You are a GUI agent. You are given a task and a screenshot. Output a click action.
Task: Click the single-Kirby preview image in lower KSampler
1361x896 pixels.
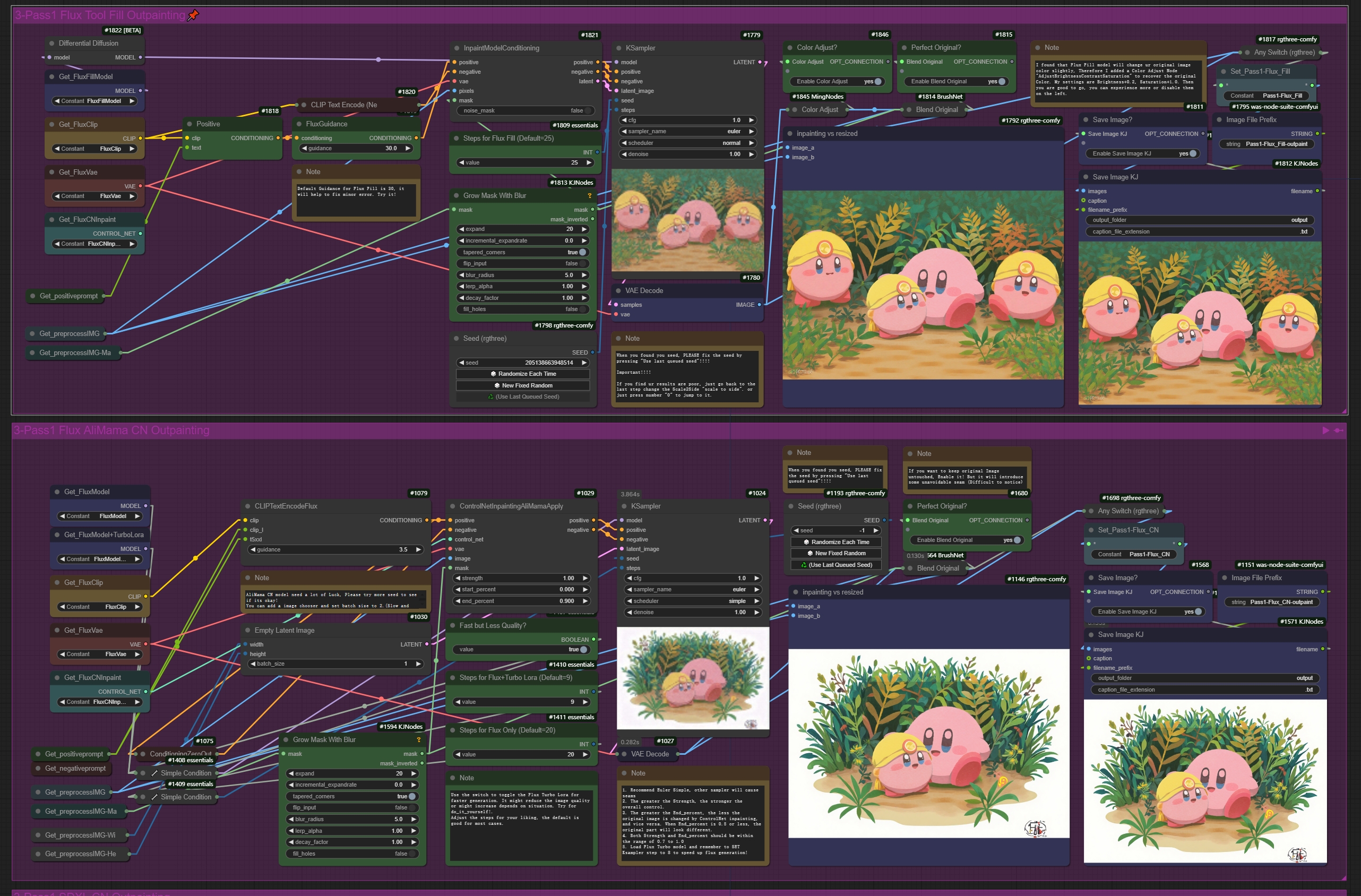point(693,678)
